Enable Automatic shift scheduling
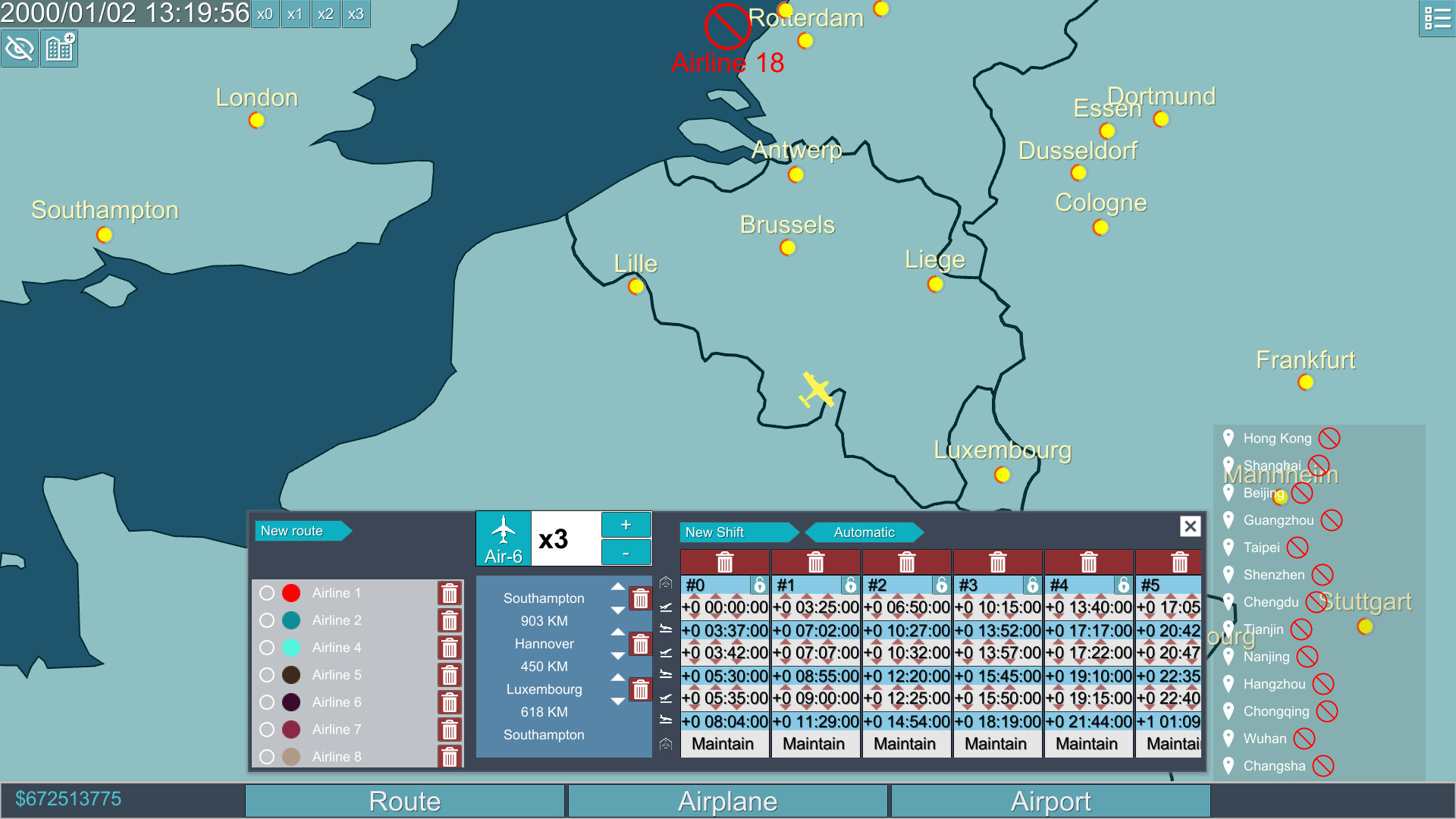This screenshot has height=819, width=1456. pyautogui.click(x=864, y=532)
